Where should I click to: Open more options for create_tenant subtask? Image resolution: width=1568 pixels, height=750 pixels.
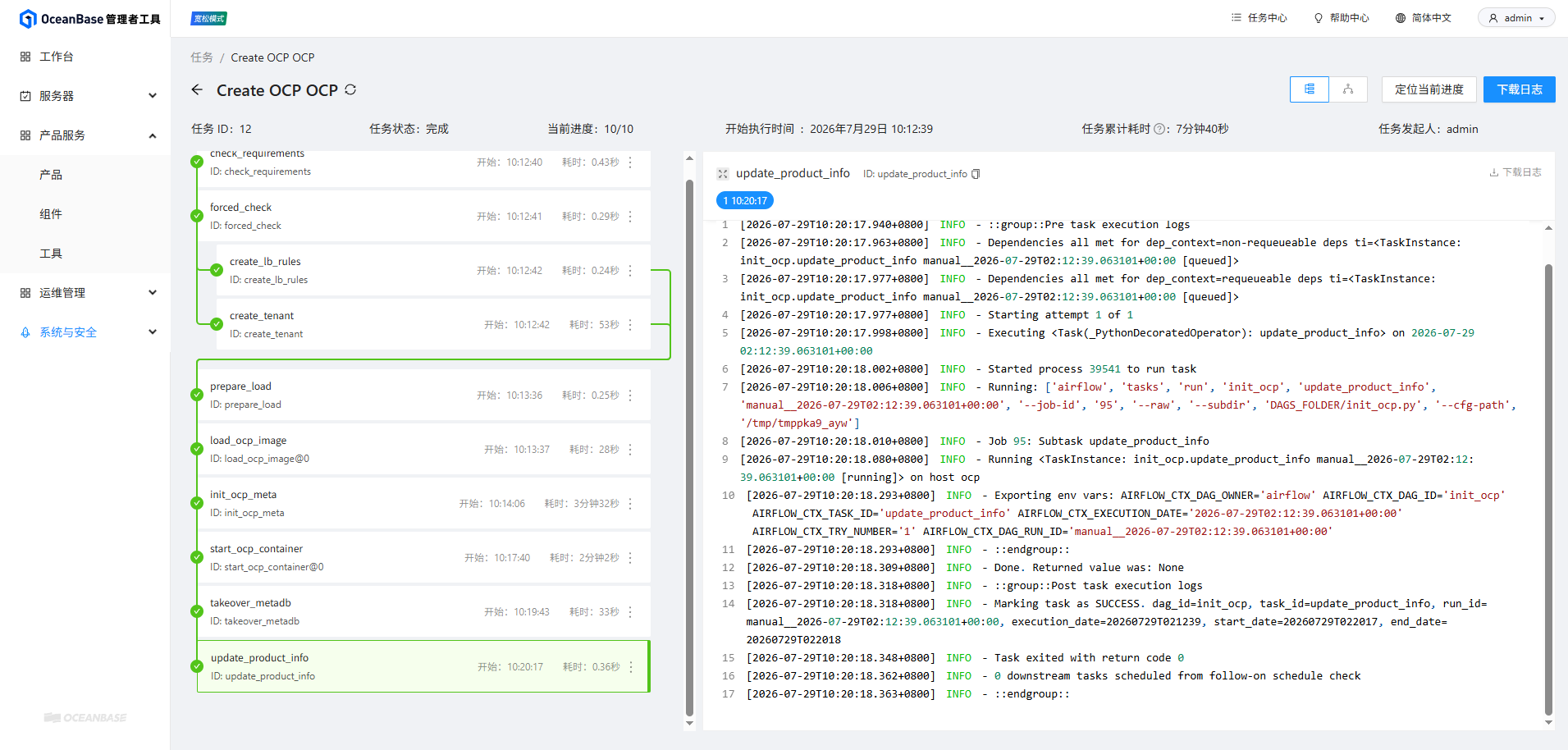630,325
